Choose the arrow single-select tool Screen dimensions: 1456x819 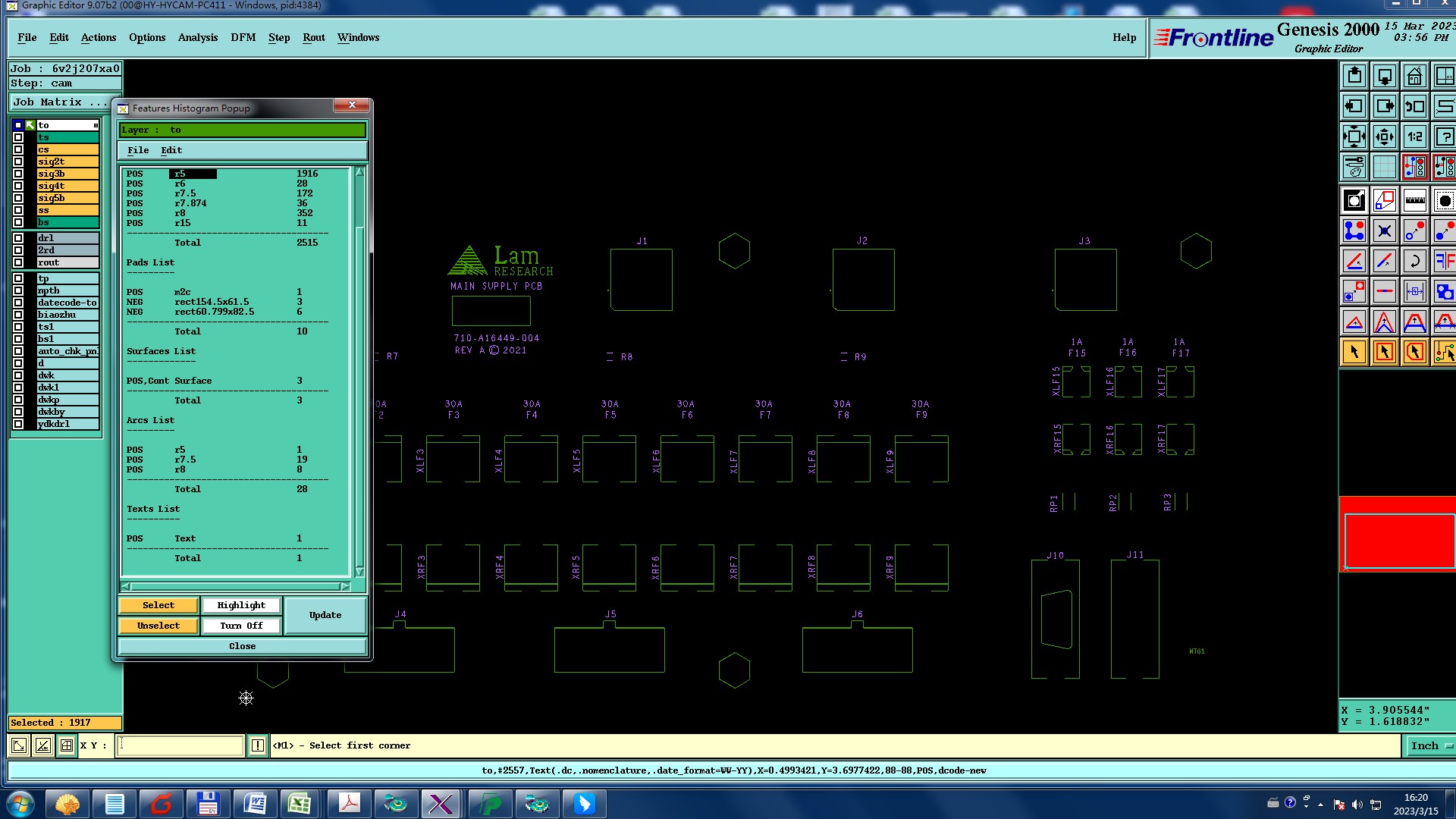click(x=1354, y=352)
